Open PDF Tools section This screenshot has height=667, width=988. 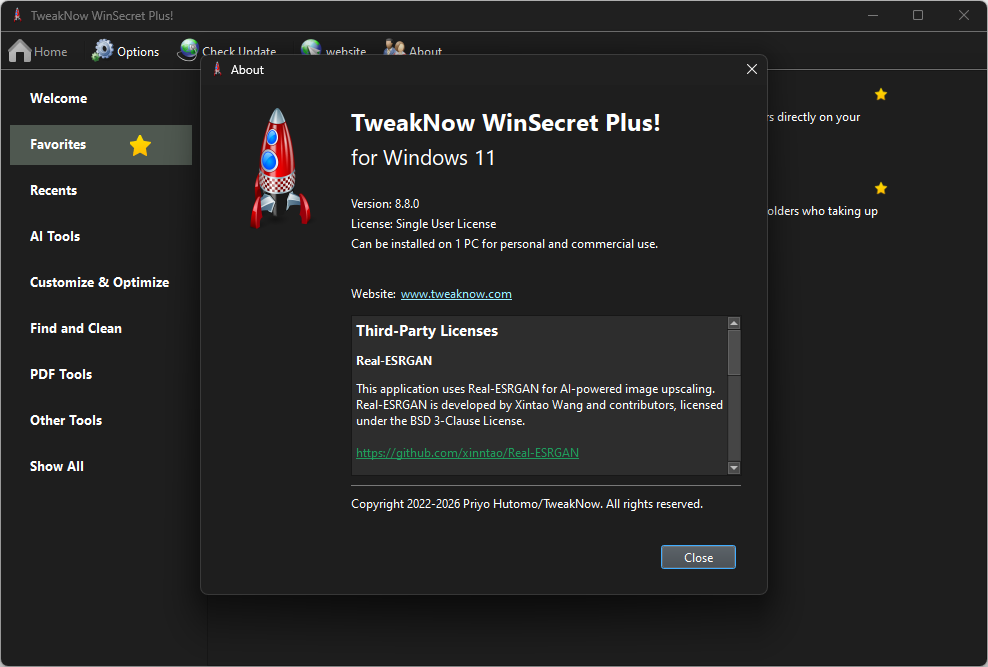(61, 374)
